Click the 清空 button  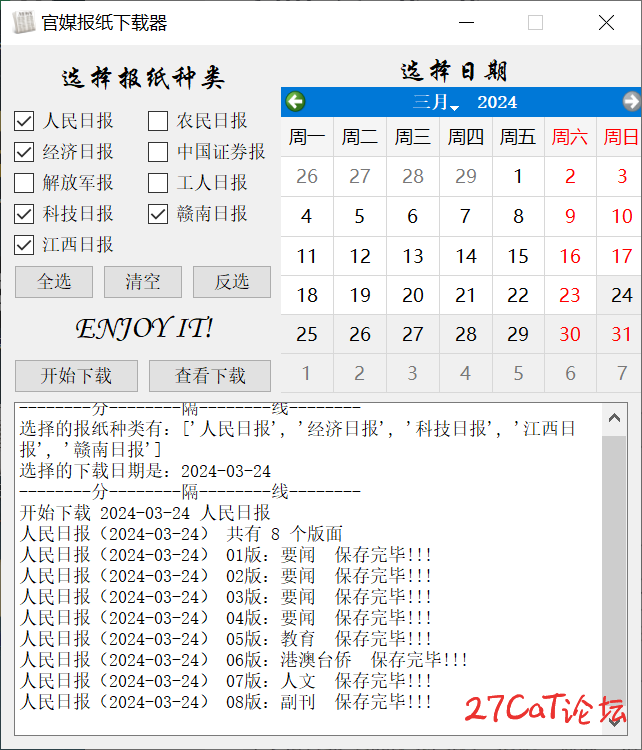pos(143,282)
